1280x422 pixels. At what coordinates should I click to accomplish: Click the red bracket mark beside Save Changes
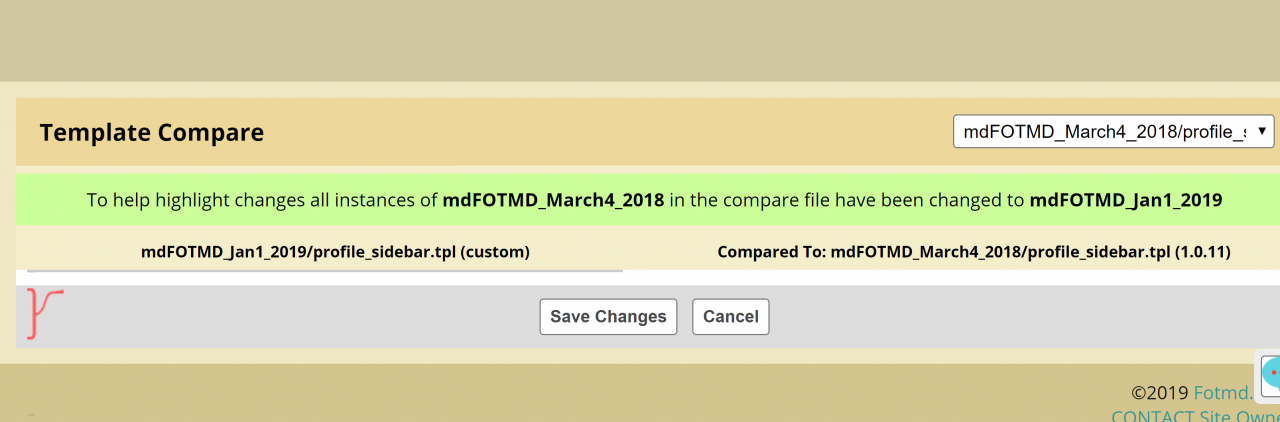point(43,313)
